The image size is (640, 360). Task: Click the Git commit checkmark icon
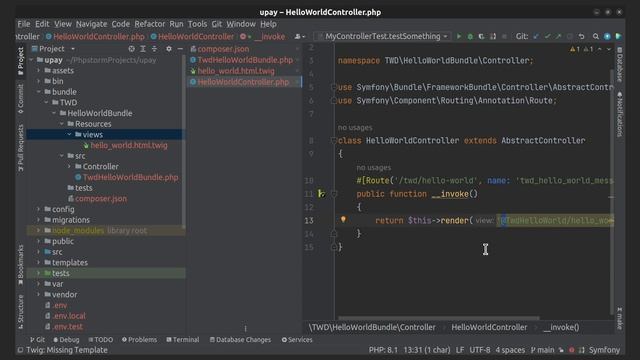(x=547, y=36)
